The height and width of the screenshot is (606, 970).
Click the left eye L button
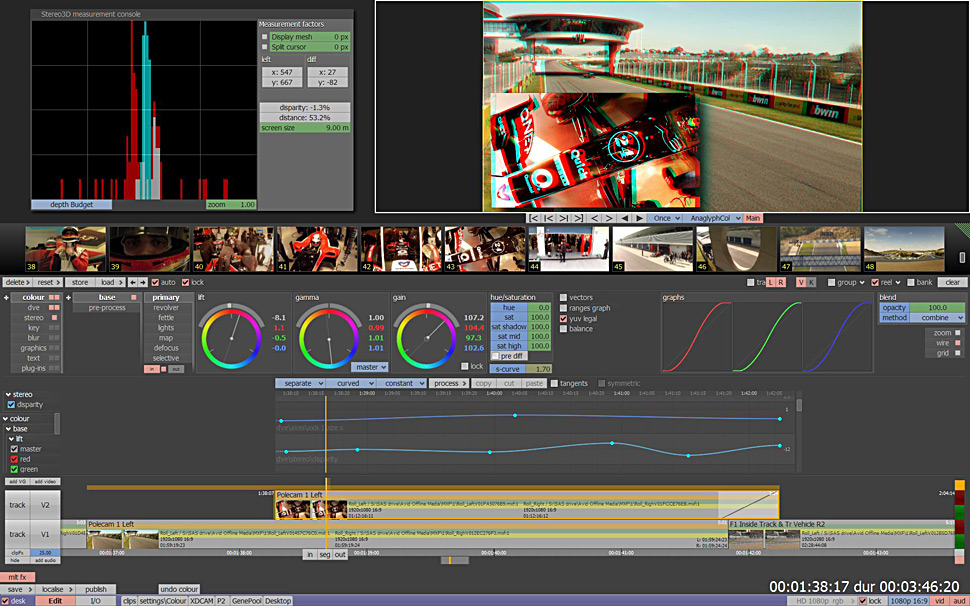click(x=769, y=283)
